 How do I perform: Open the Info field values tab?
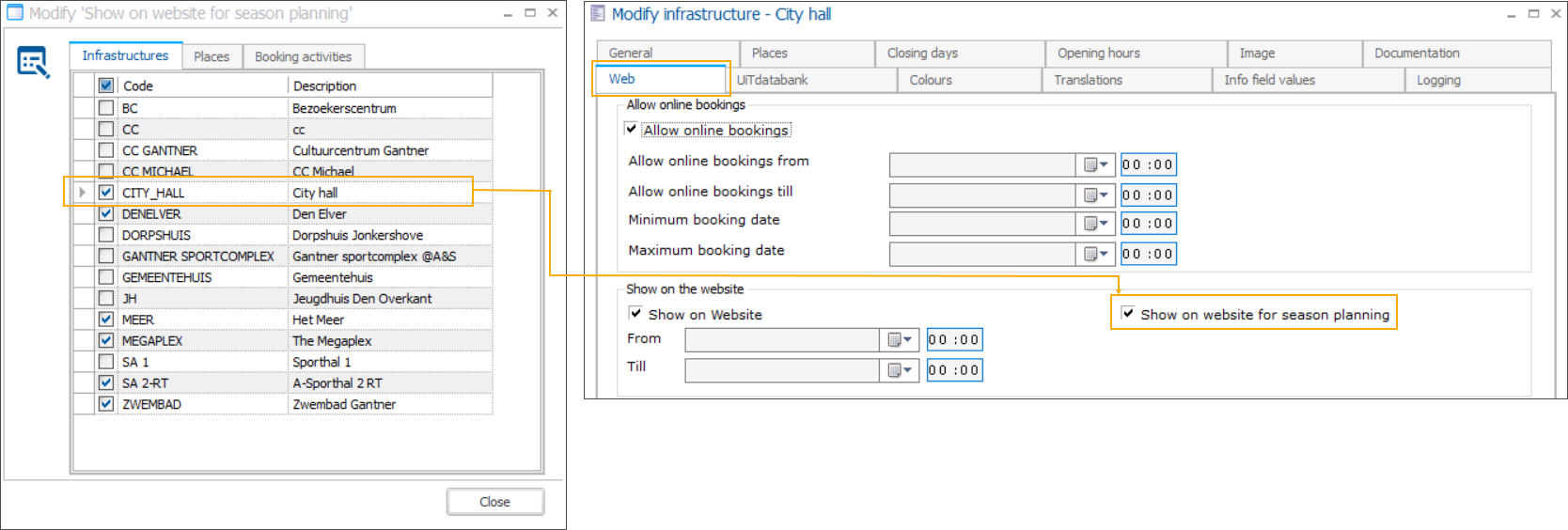click(1308, 80)
